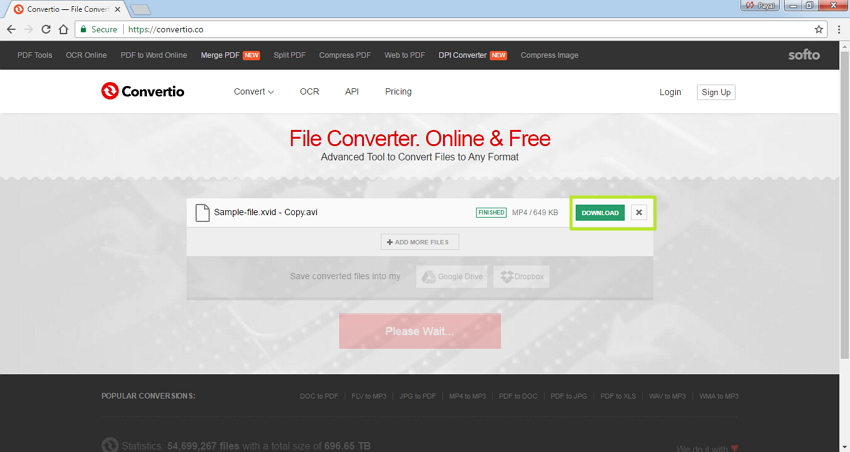
Task: Open the browser home page icon
Action: pyautogui.click(x=63, y=29)
